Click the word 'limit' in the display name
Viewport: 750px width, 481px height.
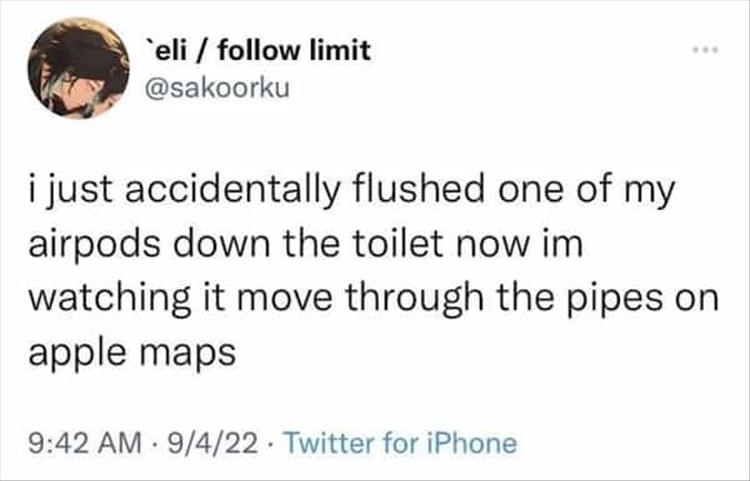pos(340,50)
